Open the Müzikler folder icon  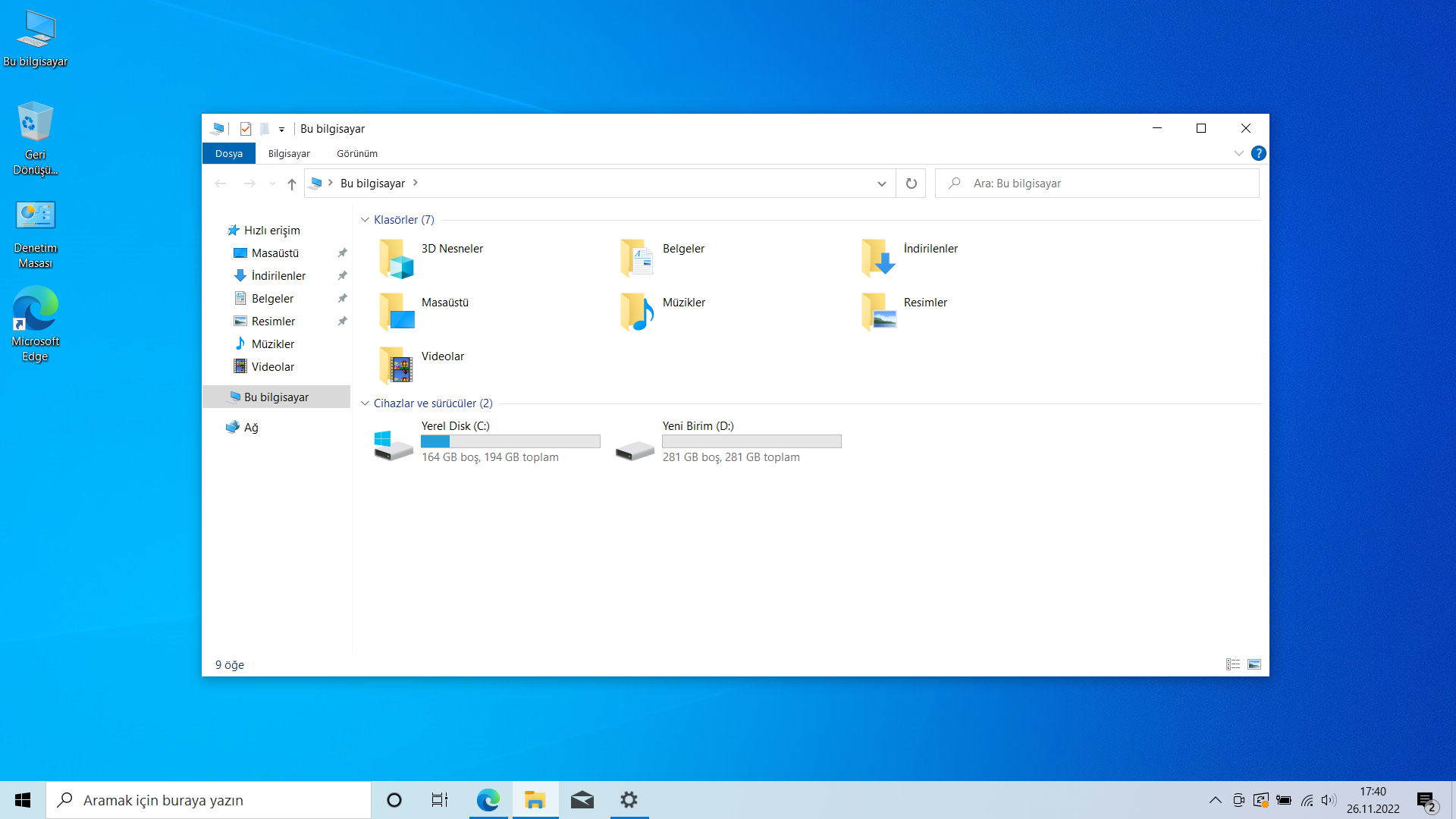637,312
